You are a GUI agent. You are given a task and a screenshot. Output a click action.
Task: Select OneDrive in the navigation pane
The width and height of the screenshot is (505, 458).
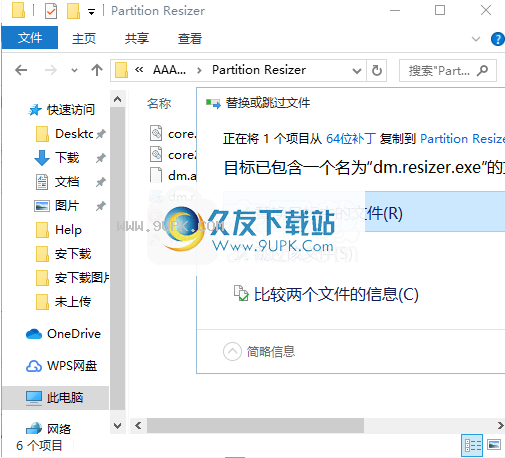point(63,334)
